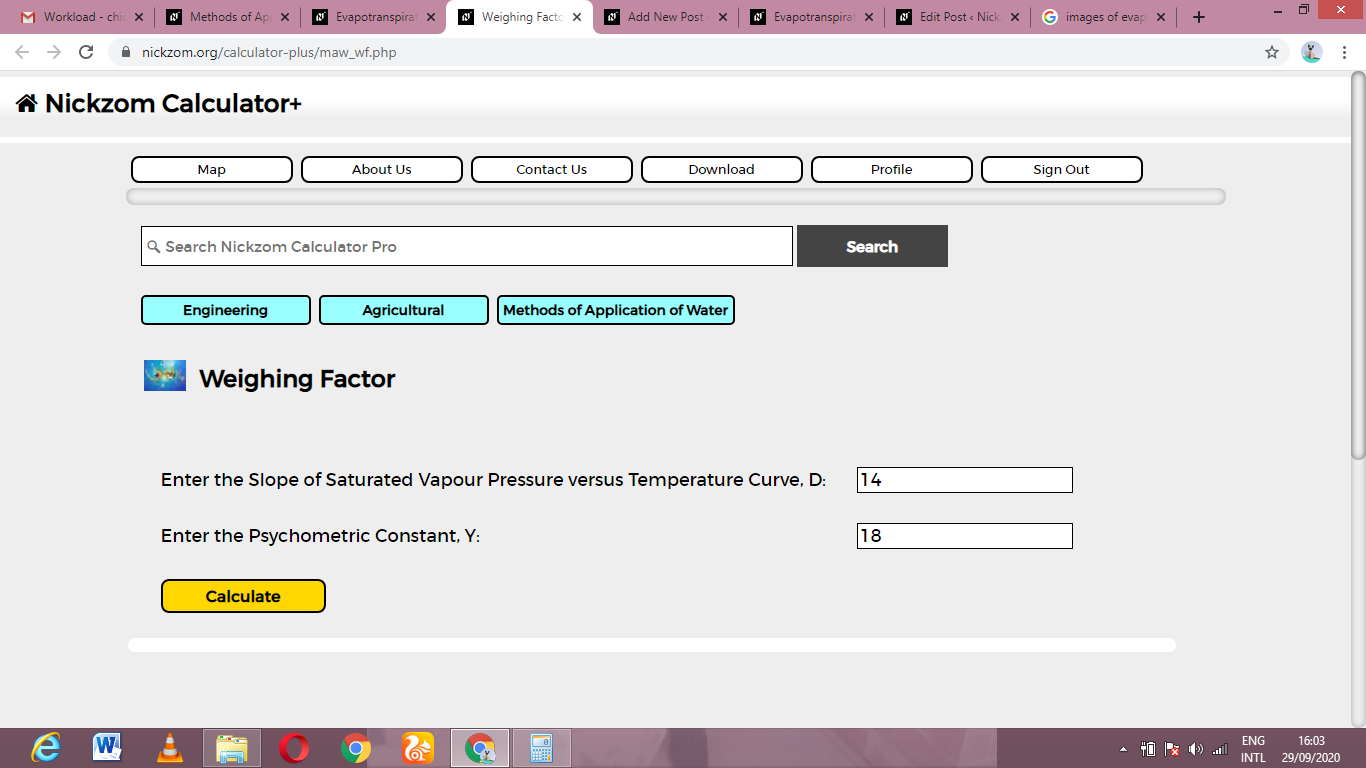Open Opera browser from the taskbar
The image size is (1366, 768).
[x=294, y=748]
